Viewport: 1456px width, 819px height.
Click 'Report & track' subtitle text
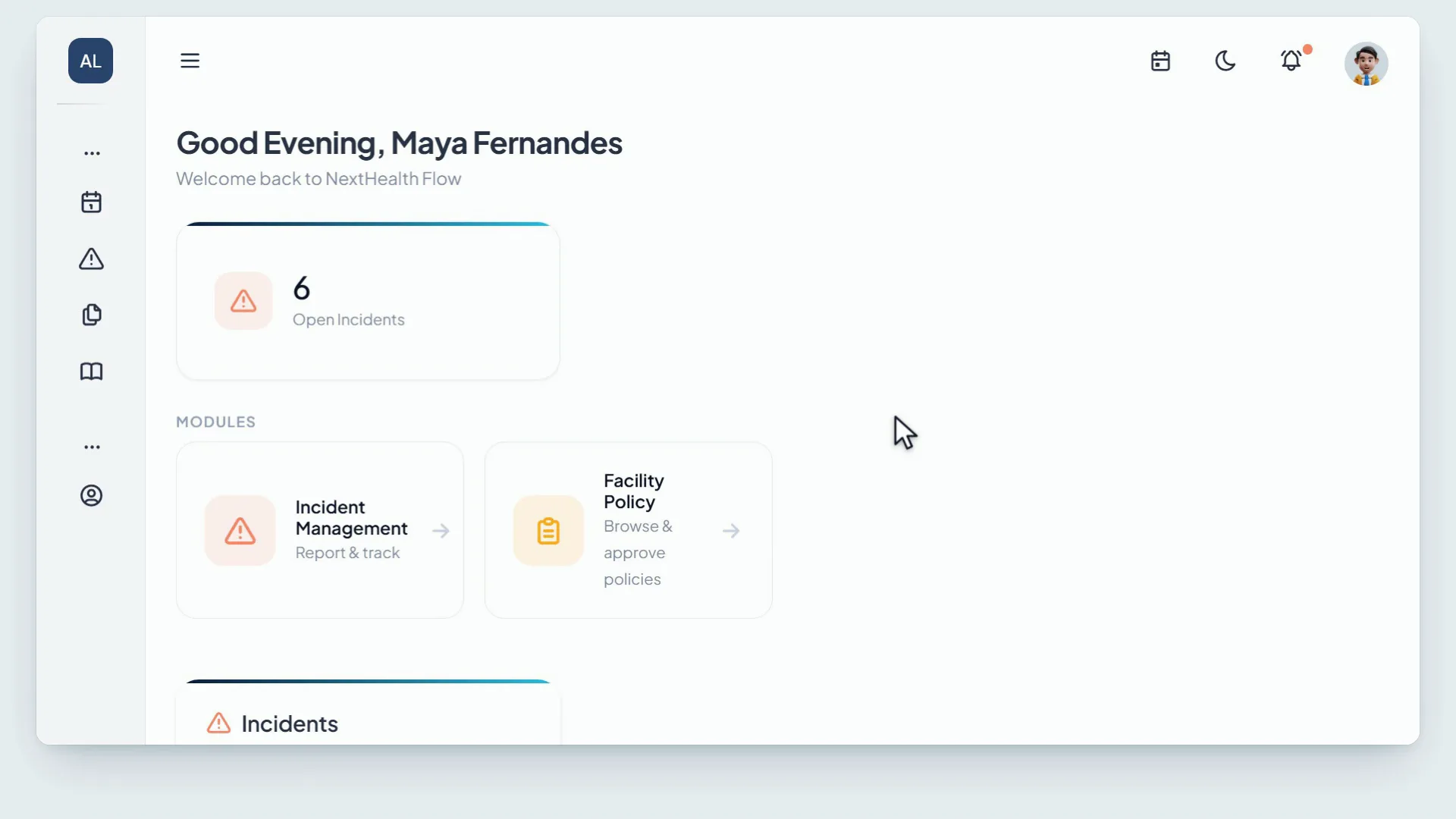[347, 553]
